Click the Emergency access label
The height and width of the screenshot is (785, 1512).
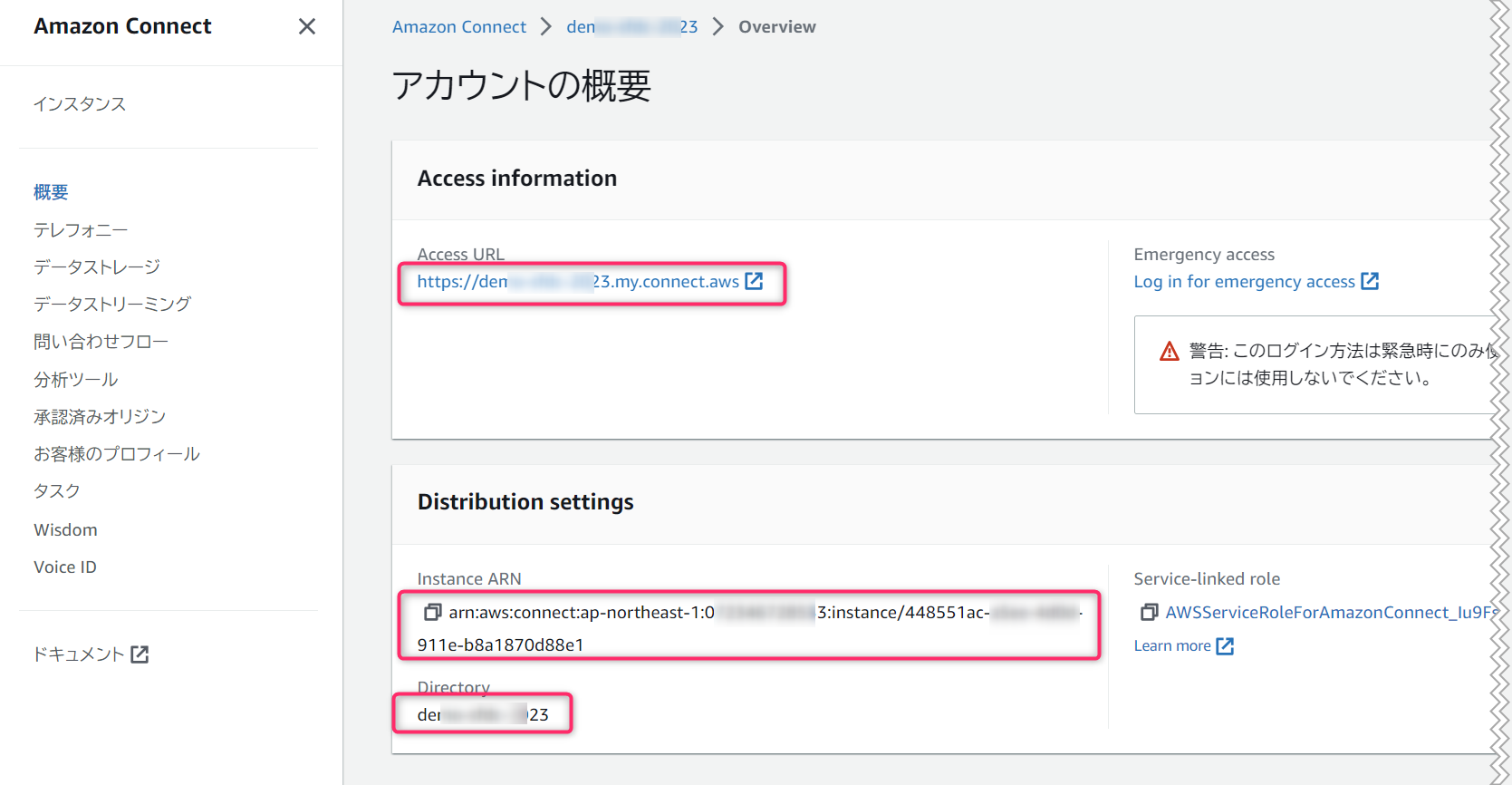1204,255
